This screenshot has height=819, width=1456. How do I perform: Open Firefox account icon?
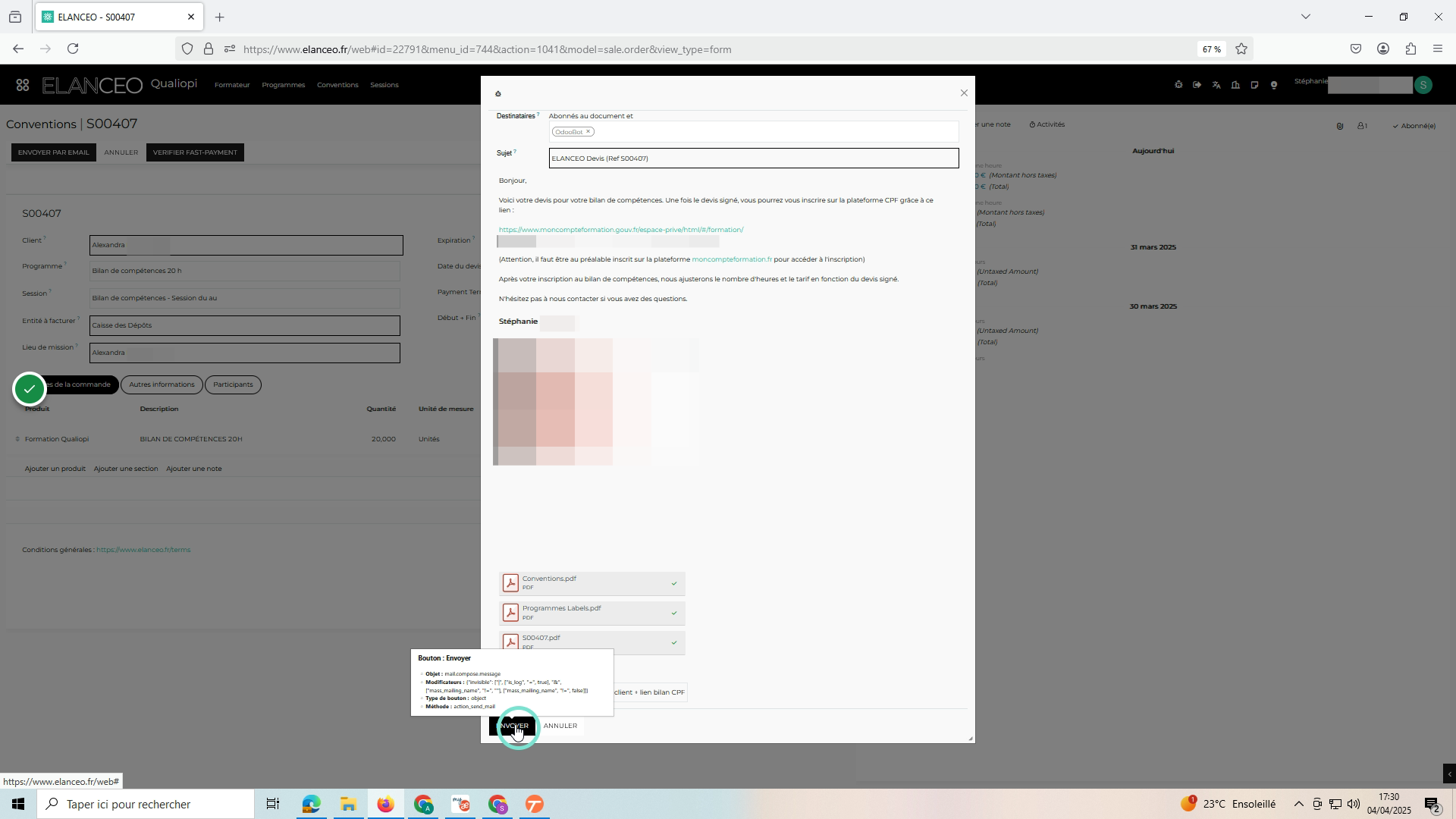point(1383,49)
